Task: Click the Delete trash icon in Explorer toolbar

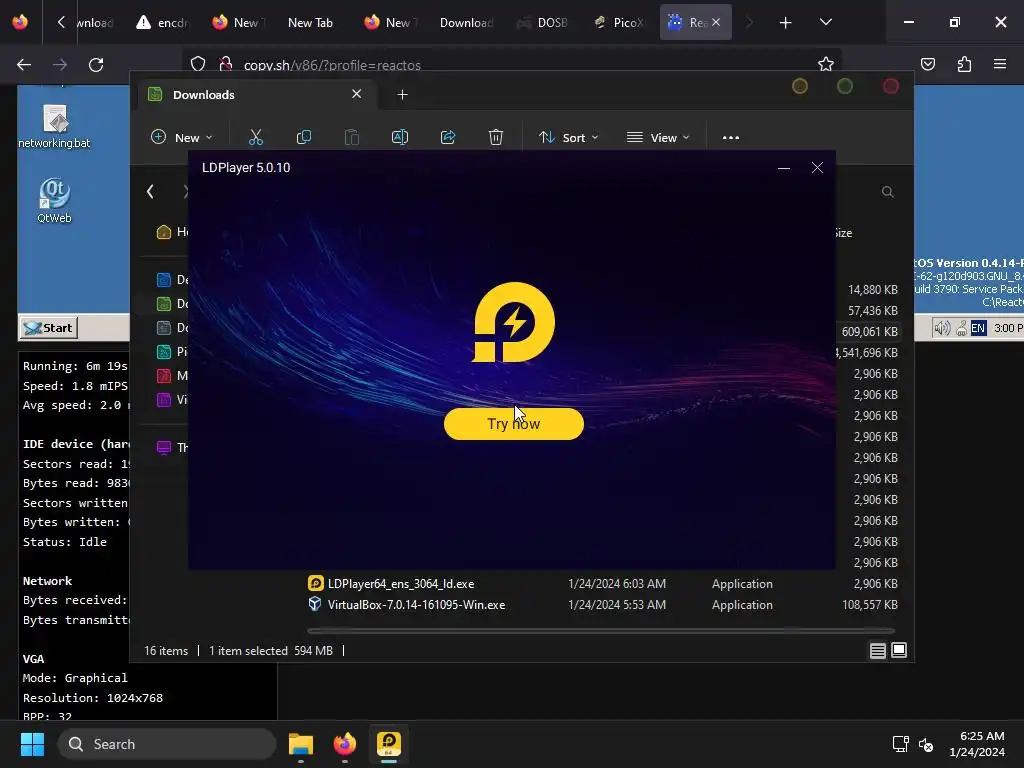Action: 496,137
